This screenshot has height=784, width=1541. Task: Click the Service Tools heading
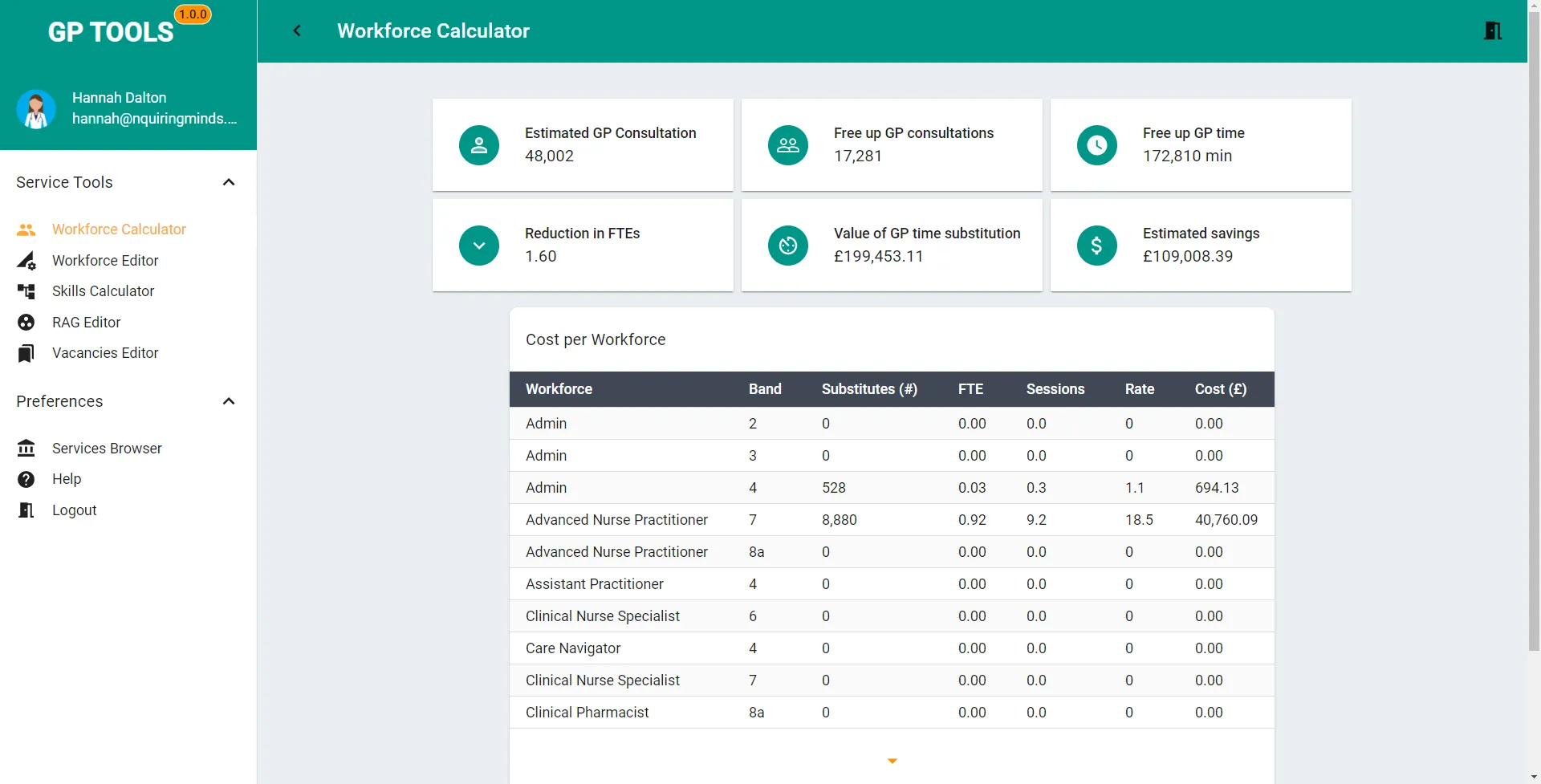click(x=64, y=182)
